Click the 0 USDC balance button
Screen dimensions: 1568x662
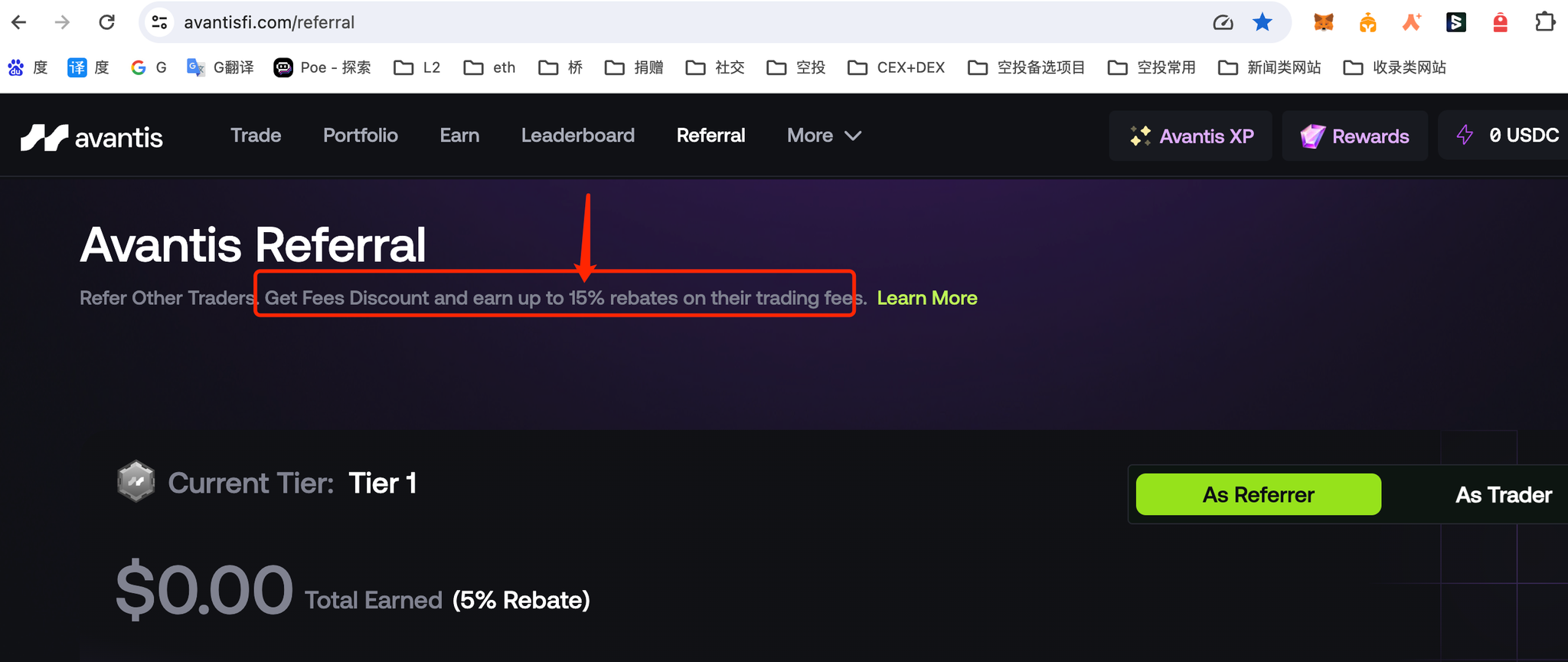[1508, 136]
